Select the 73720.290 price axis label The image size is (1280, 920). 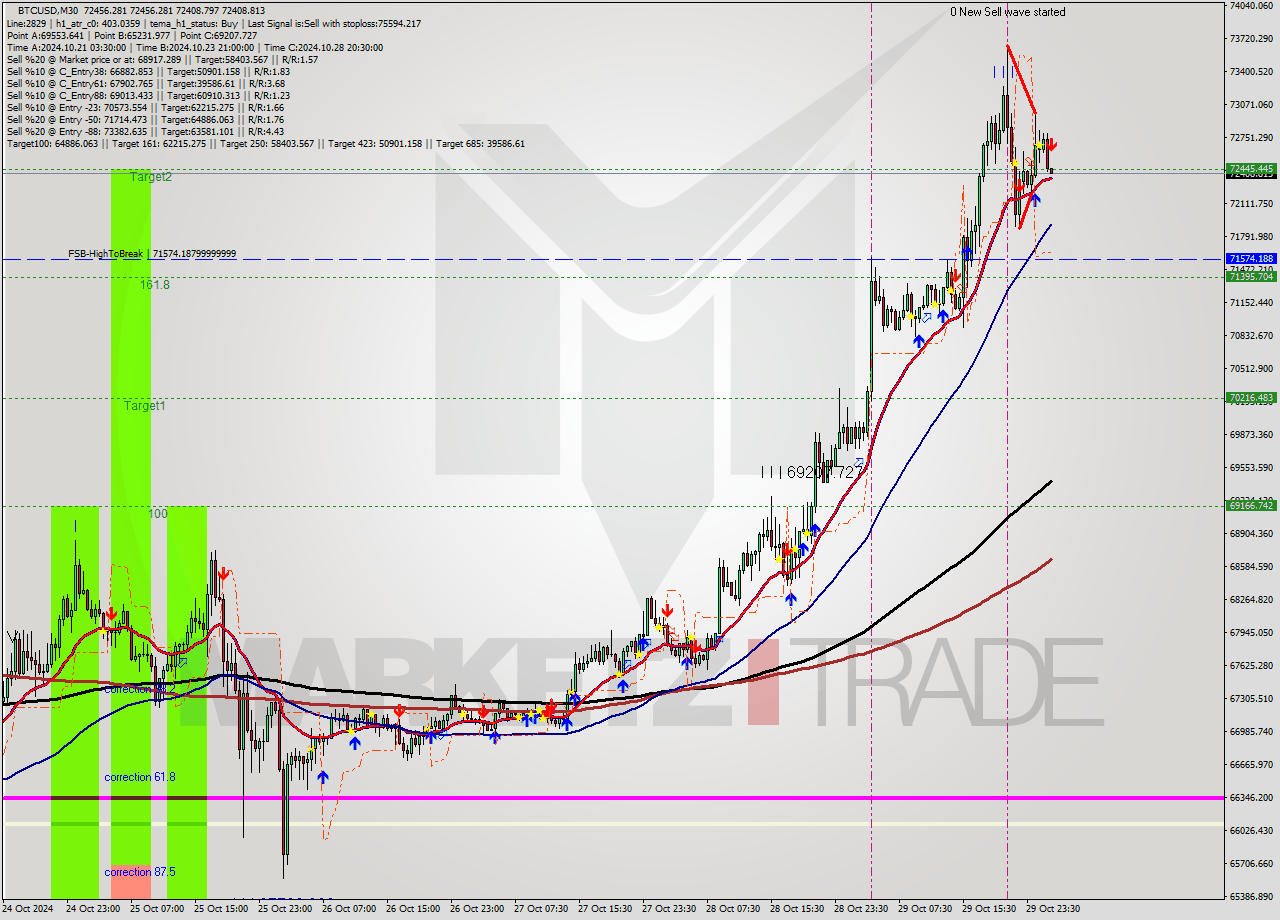[1251, 39]
